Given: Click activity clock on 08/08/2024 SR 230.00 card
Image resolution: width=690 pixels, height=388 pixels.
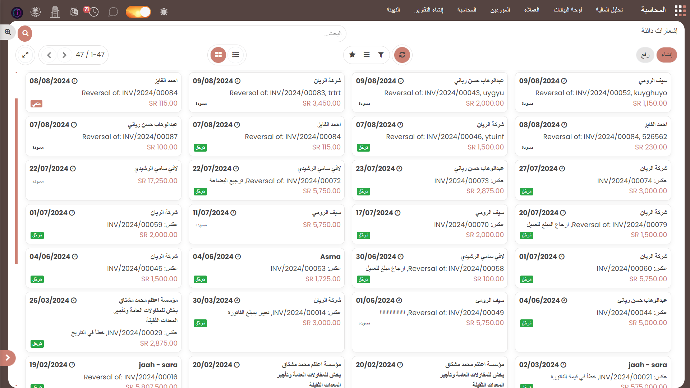Looking at the screenshot, I should [564, 125].
